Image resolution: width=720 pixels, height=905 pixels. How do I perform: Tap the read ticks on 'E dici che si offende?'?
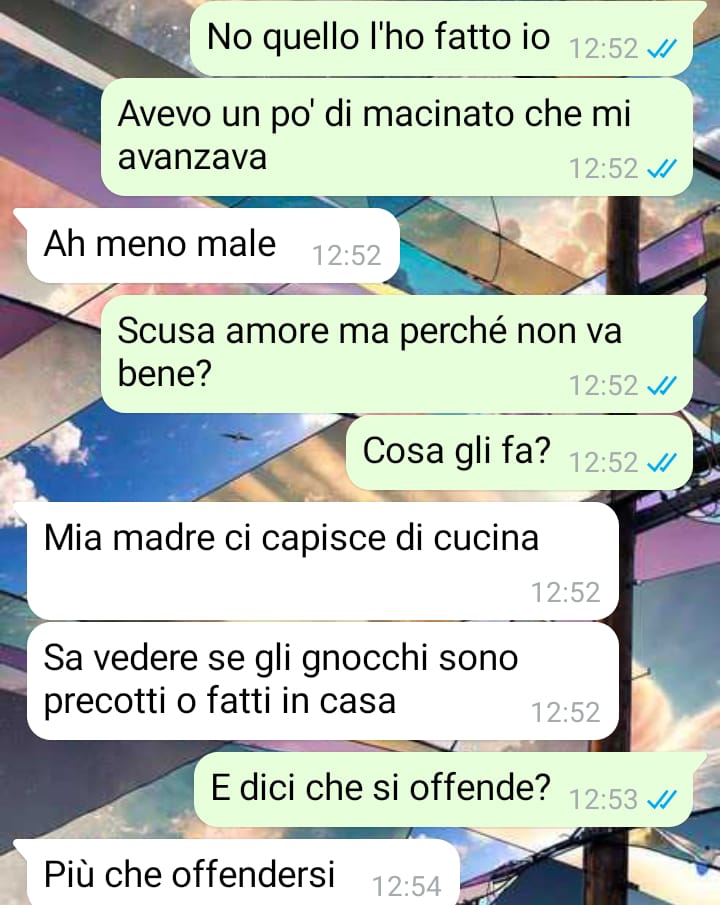(x=662, y=800)
